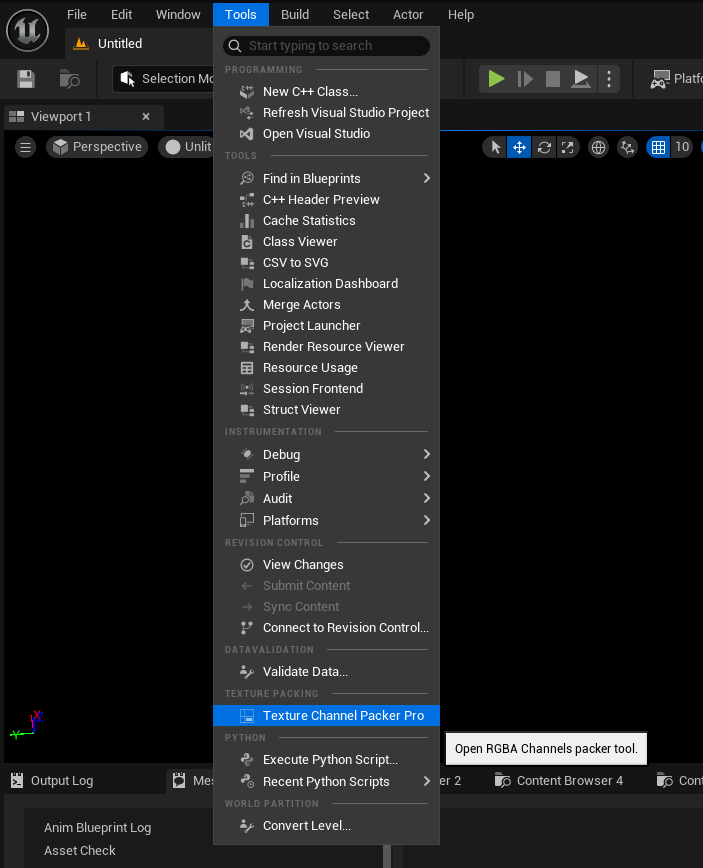Click the Eject playback button
The image size is (703, 868).
(581, 79)
